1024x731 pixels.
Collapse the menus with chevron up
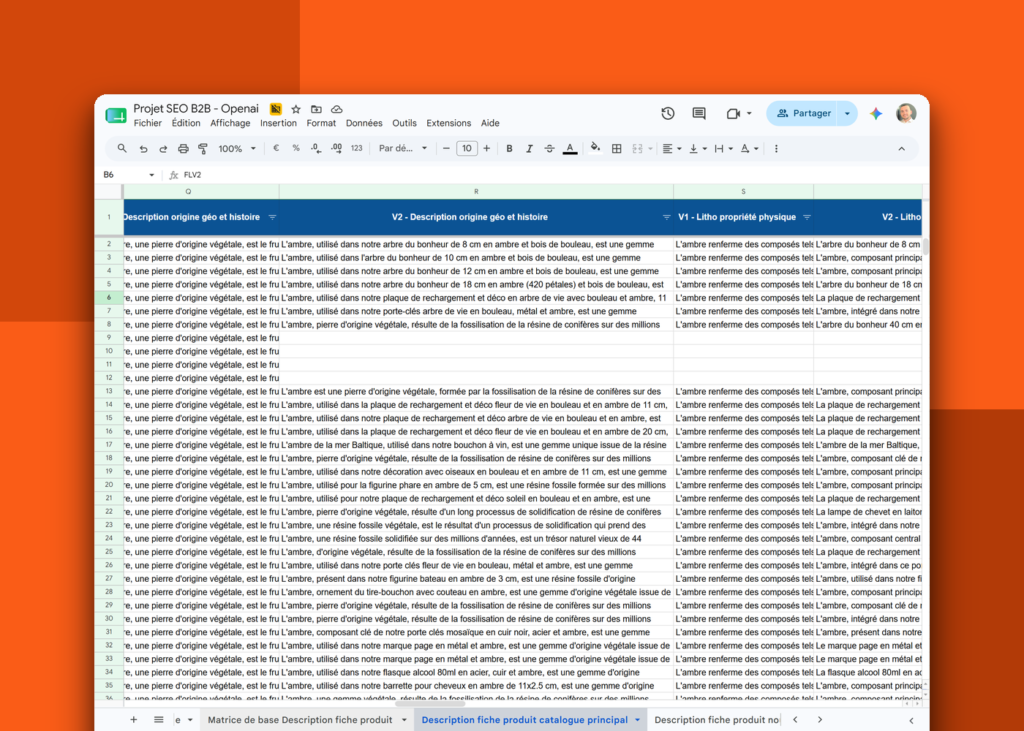(902, 149)
